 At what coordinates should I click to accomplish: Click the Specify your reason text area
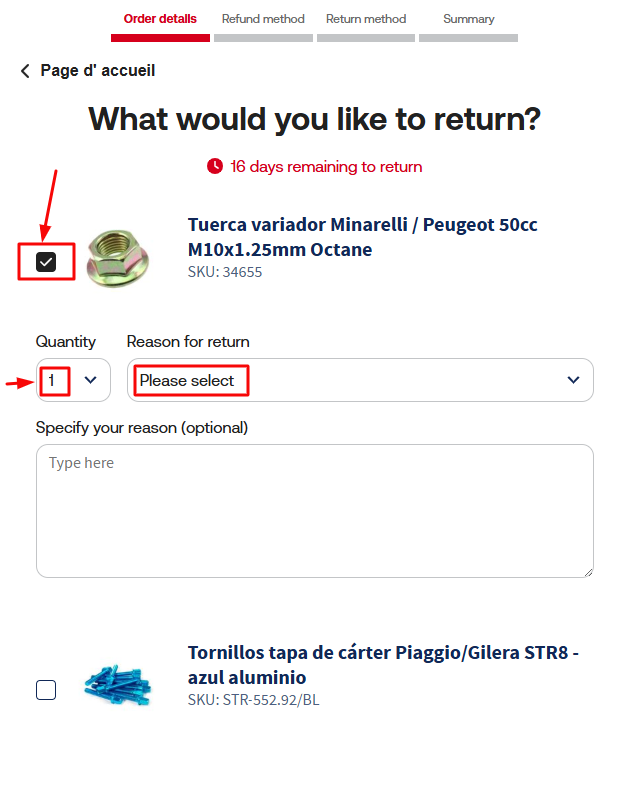coord(314,510)
